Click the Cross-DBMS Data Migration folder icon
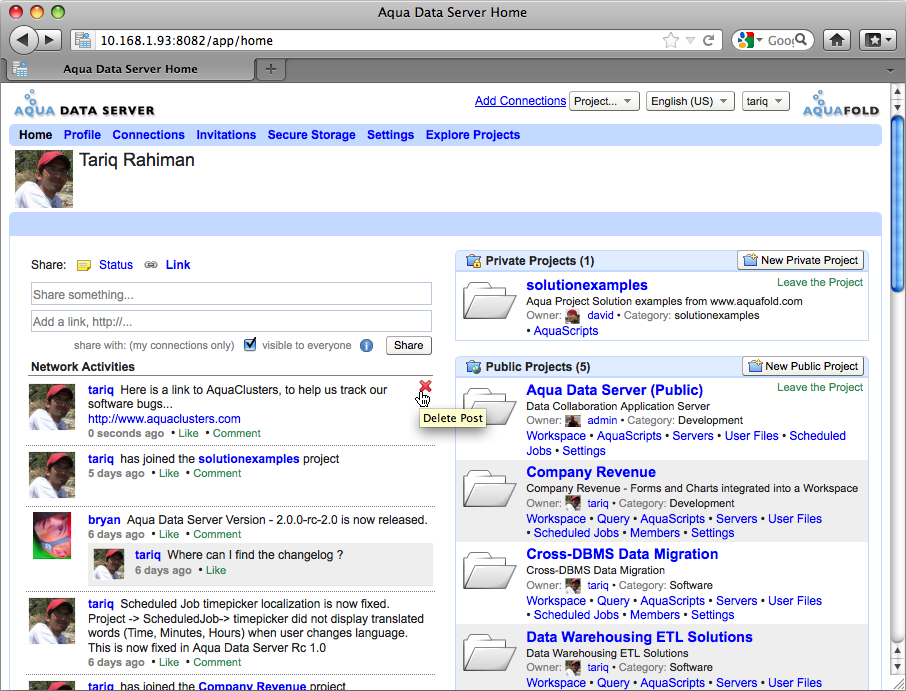Screen dimensions: 906x691 [x=489, y=570]
